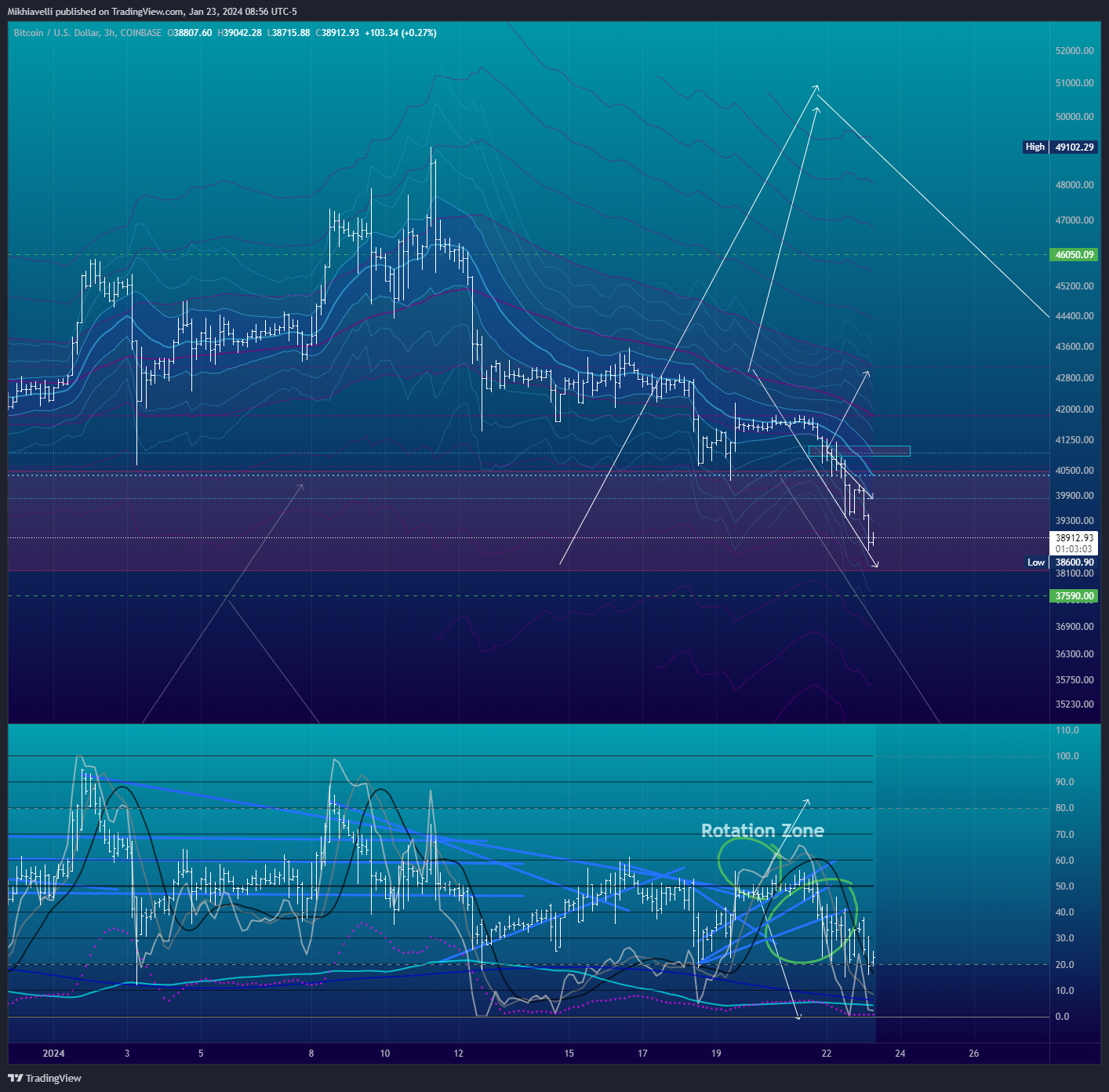Click the bar countdown timer 01:03:03
This screenshot has width=1109, height=1092.
pyautogui.click(x=1074, y=549)
